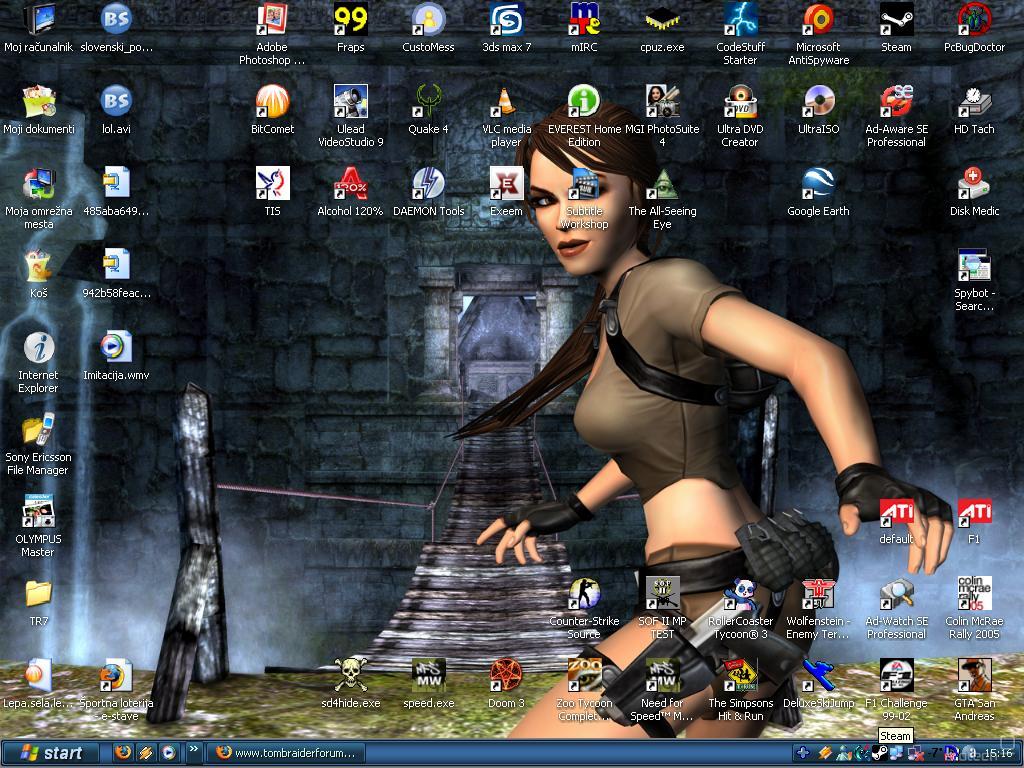The height and width of the screenshot is (768, 1024).
Task: Open Moja omrežna mesta
Action: point(39,198)
